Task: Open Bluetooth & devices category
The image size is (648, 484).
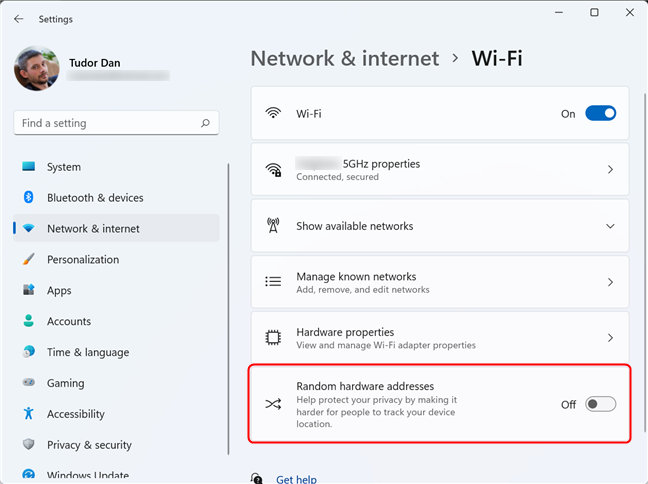Action: point(116,198)
